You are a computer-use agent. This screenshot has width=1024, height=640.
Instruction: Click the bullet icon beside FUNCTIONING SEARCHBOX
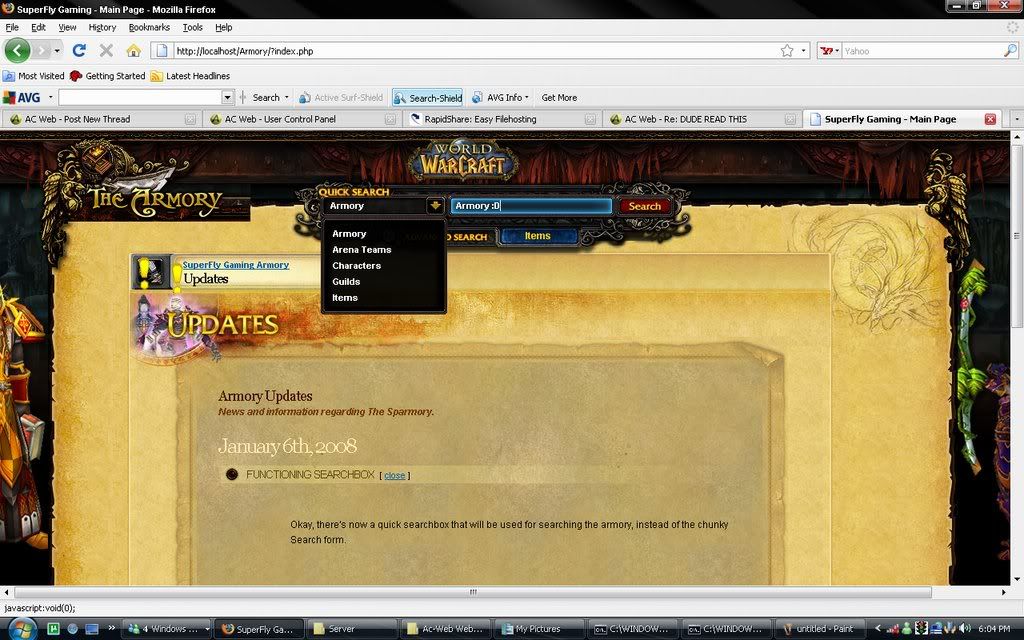pos(231,474)
